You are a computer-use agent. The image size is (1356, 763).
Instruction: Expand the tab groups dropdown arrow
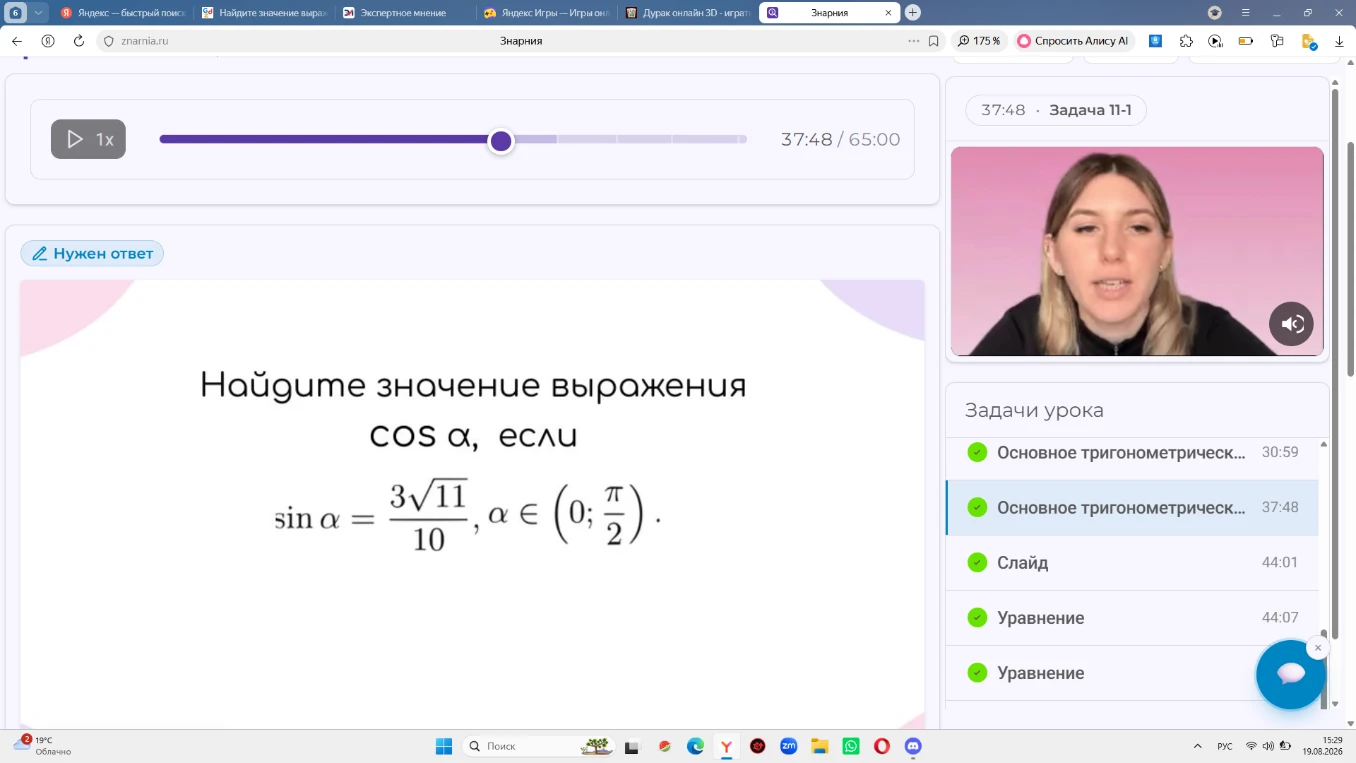pyautogui.click(x=39, y=13)
